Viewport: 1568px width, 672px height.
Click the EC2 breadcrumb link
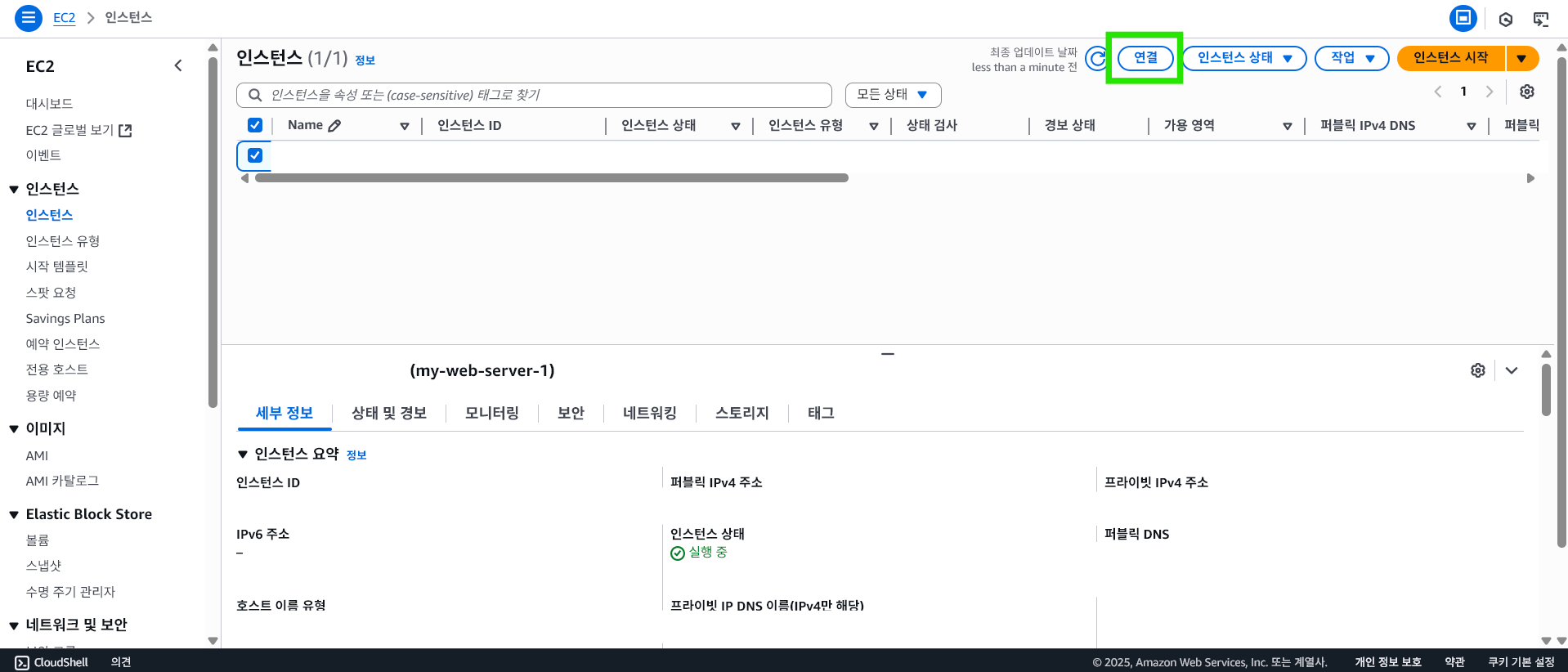click(x=64, y=18)
